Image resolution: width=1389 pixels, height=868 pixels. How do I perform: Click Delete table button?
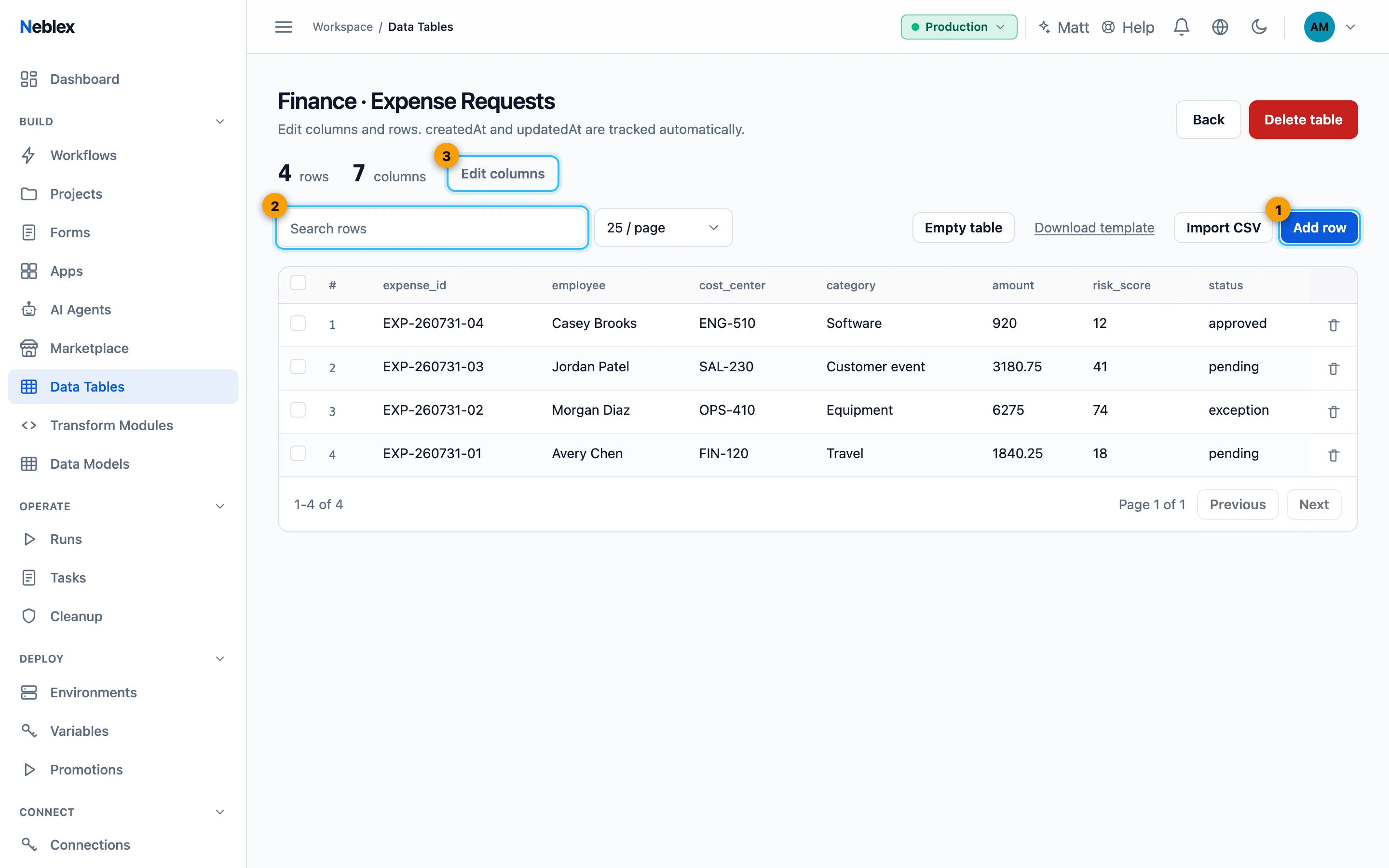click(1303, 120)
